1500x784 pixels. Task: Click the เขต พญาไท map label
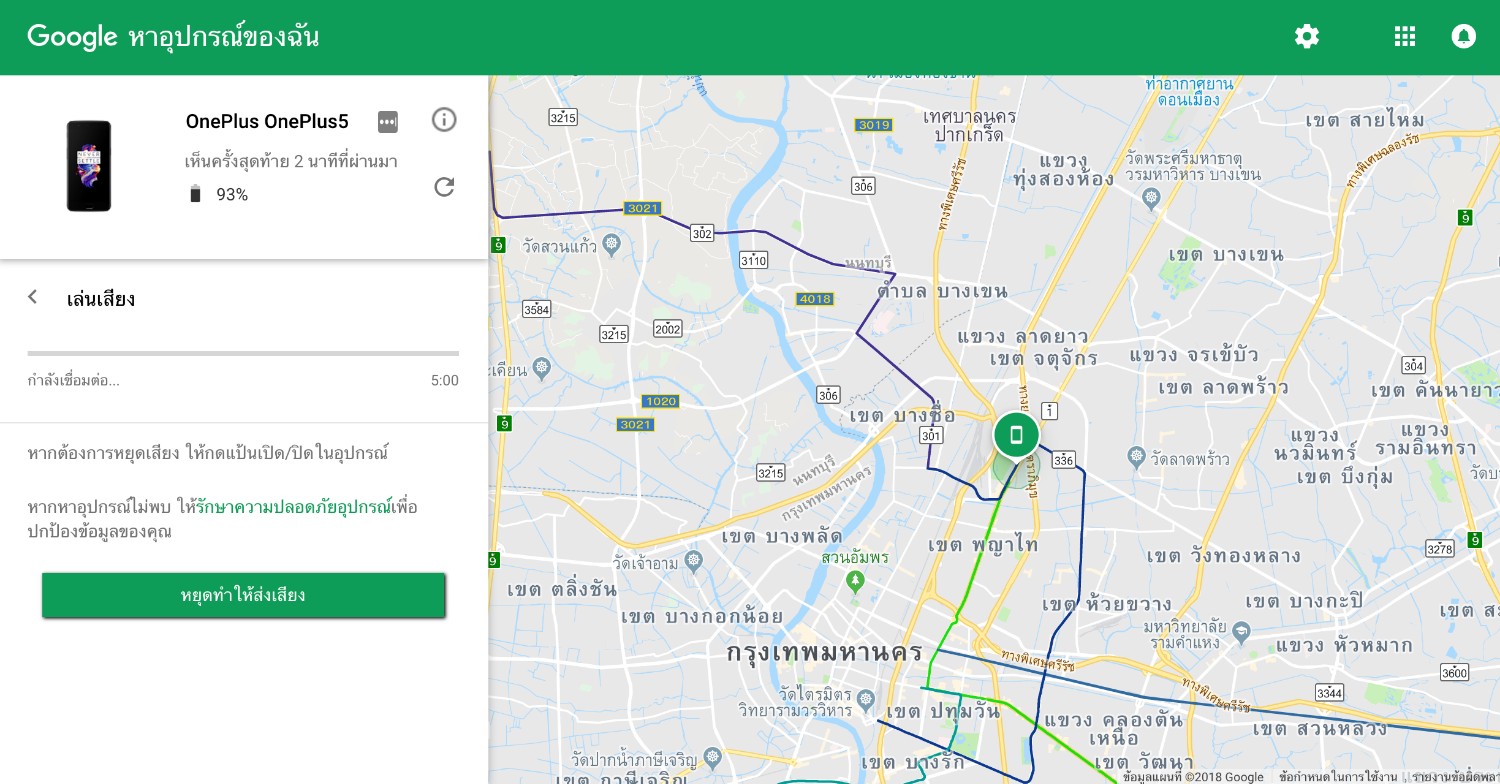[x=983, y=545]
